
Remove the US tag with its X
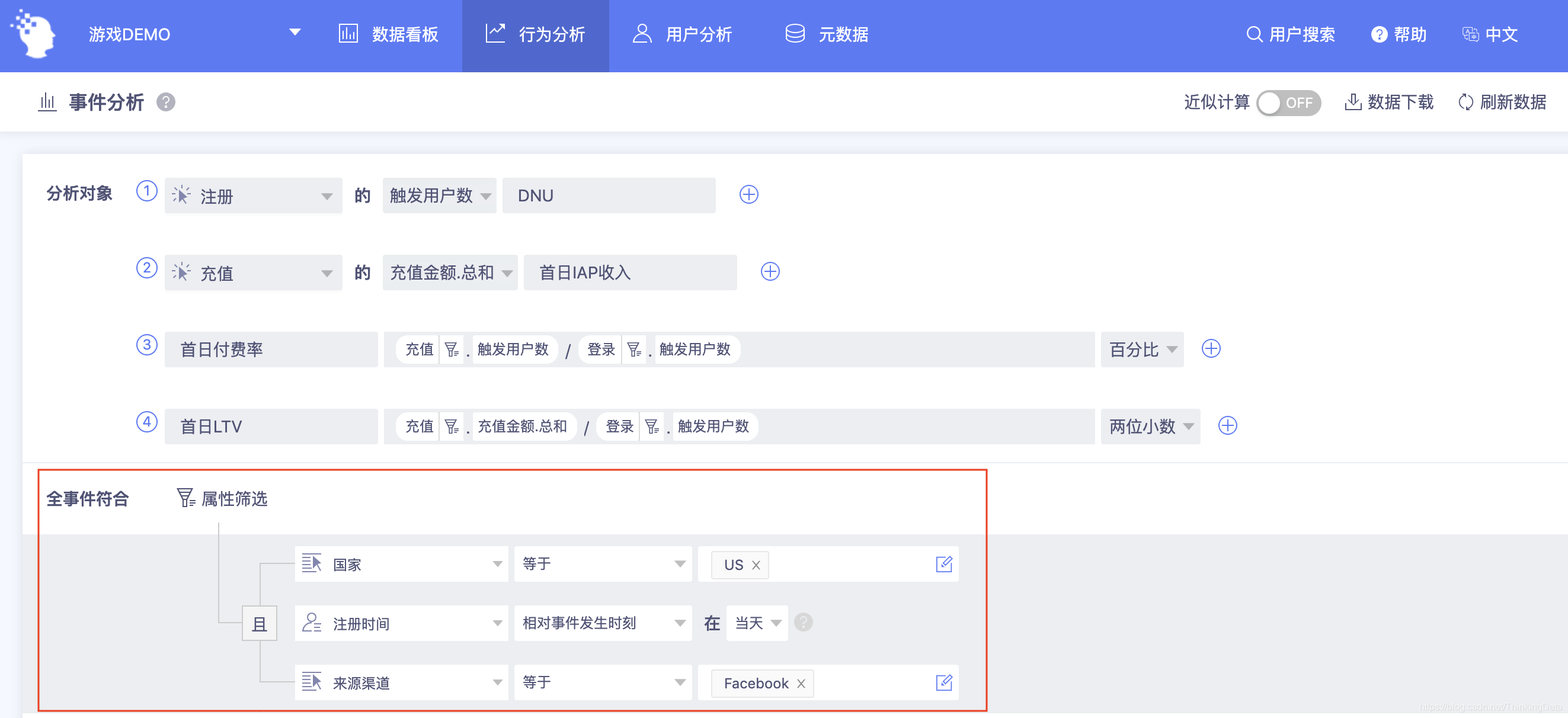(756, 565)
